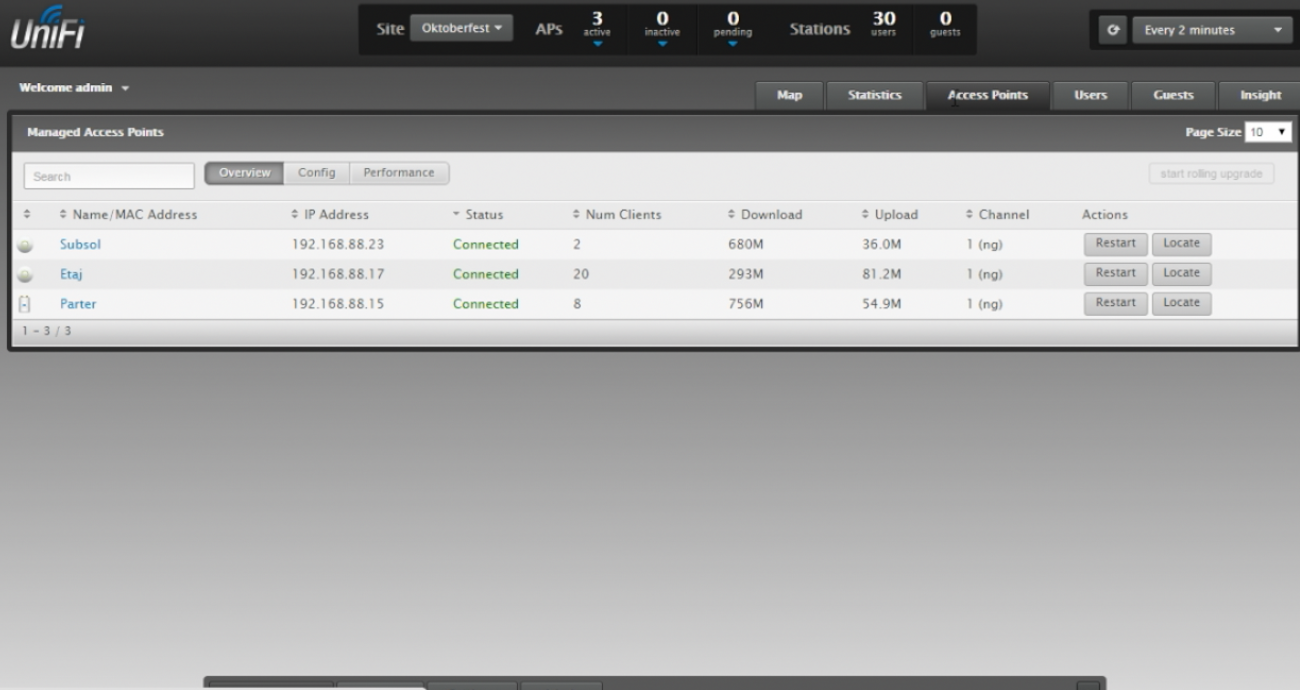Expand the inactive APs arrow indicator
1300x690 pixels.
click(x=662, y=43)
